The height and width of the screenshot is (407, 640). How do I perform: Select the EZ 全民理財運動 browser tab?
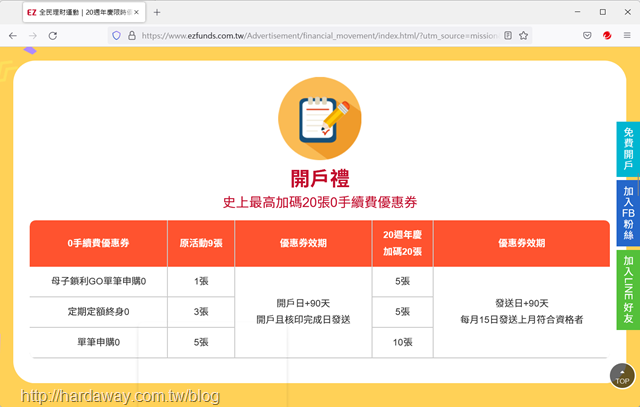(84, 13)
